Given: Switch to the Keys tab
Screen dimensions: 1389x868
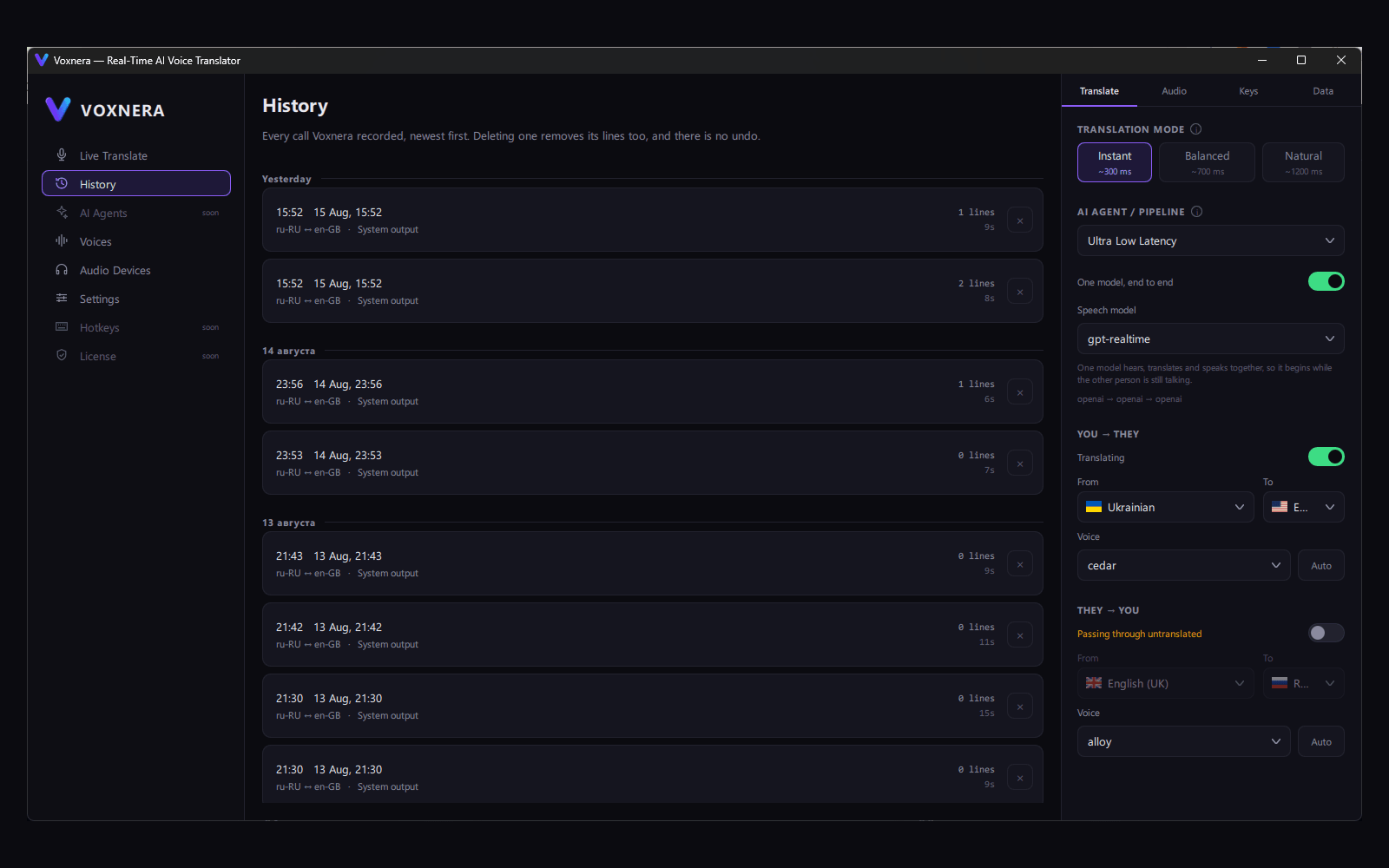Looking at the screenshot, I should point(1248,91).
